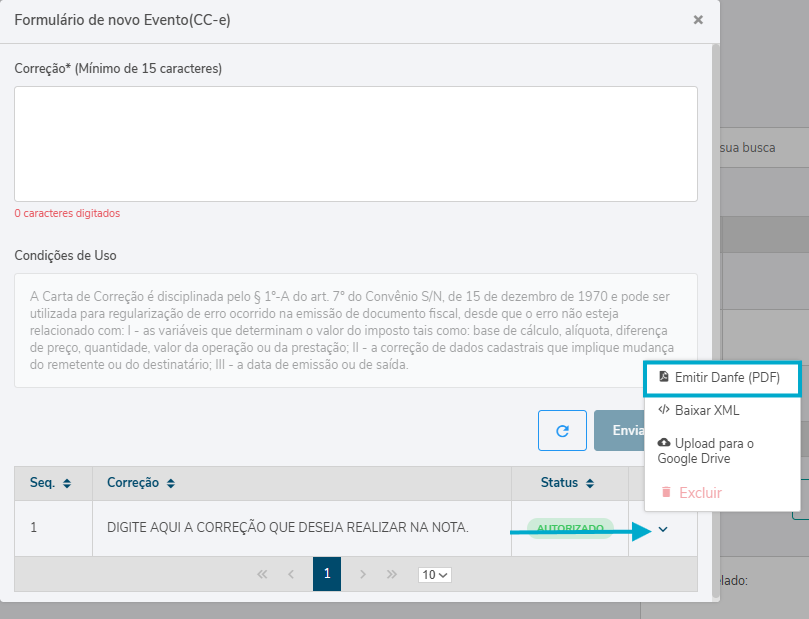Image resolution: width=809 pixels, height=619 pixels.
Task: Click the trash icon beside Excluir
Action: click(x=665, y=492)
